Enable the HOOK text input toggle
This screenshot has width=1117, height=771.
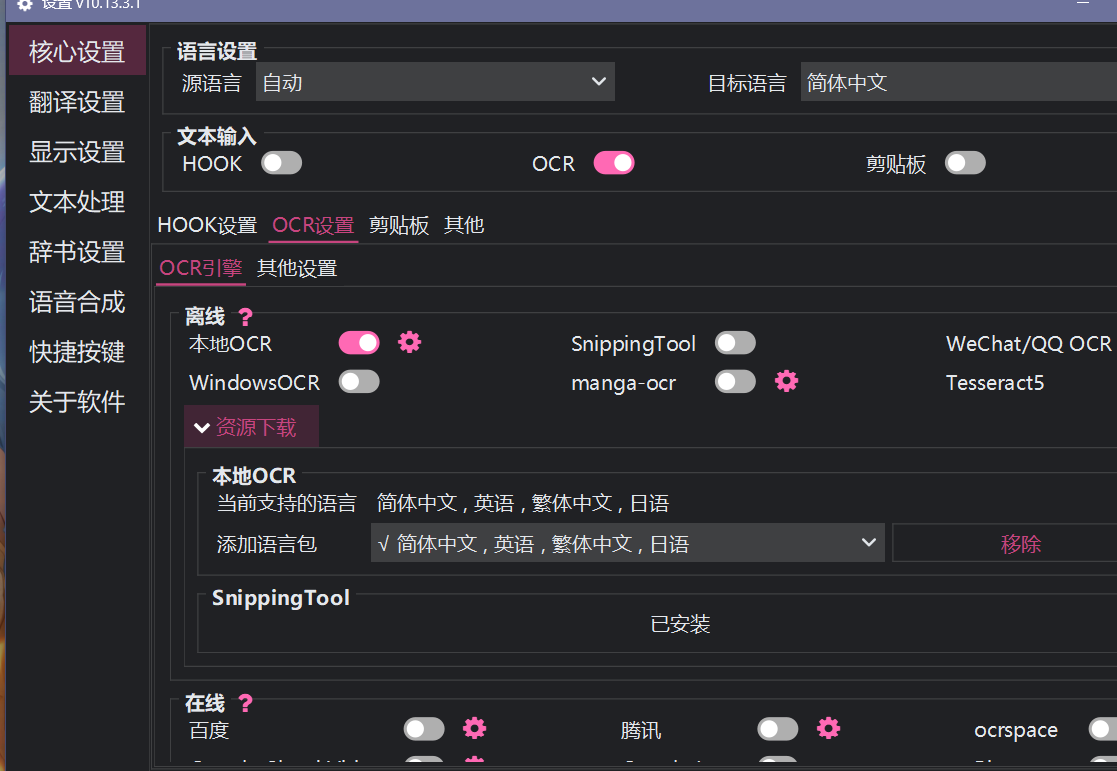281,162
